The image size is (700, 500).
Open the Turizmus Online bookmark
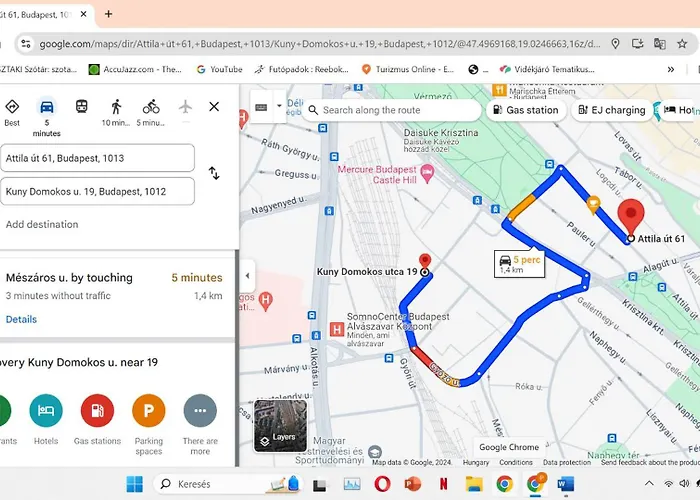click(x=408, y=69)
